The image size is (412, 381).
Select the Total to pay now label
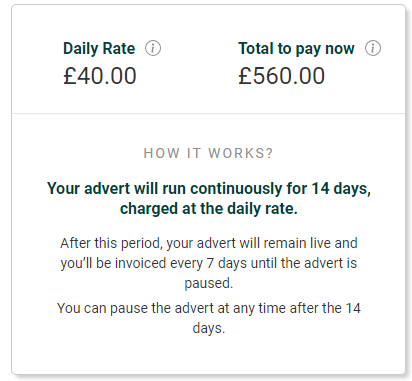(296, 49)
